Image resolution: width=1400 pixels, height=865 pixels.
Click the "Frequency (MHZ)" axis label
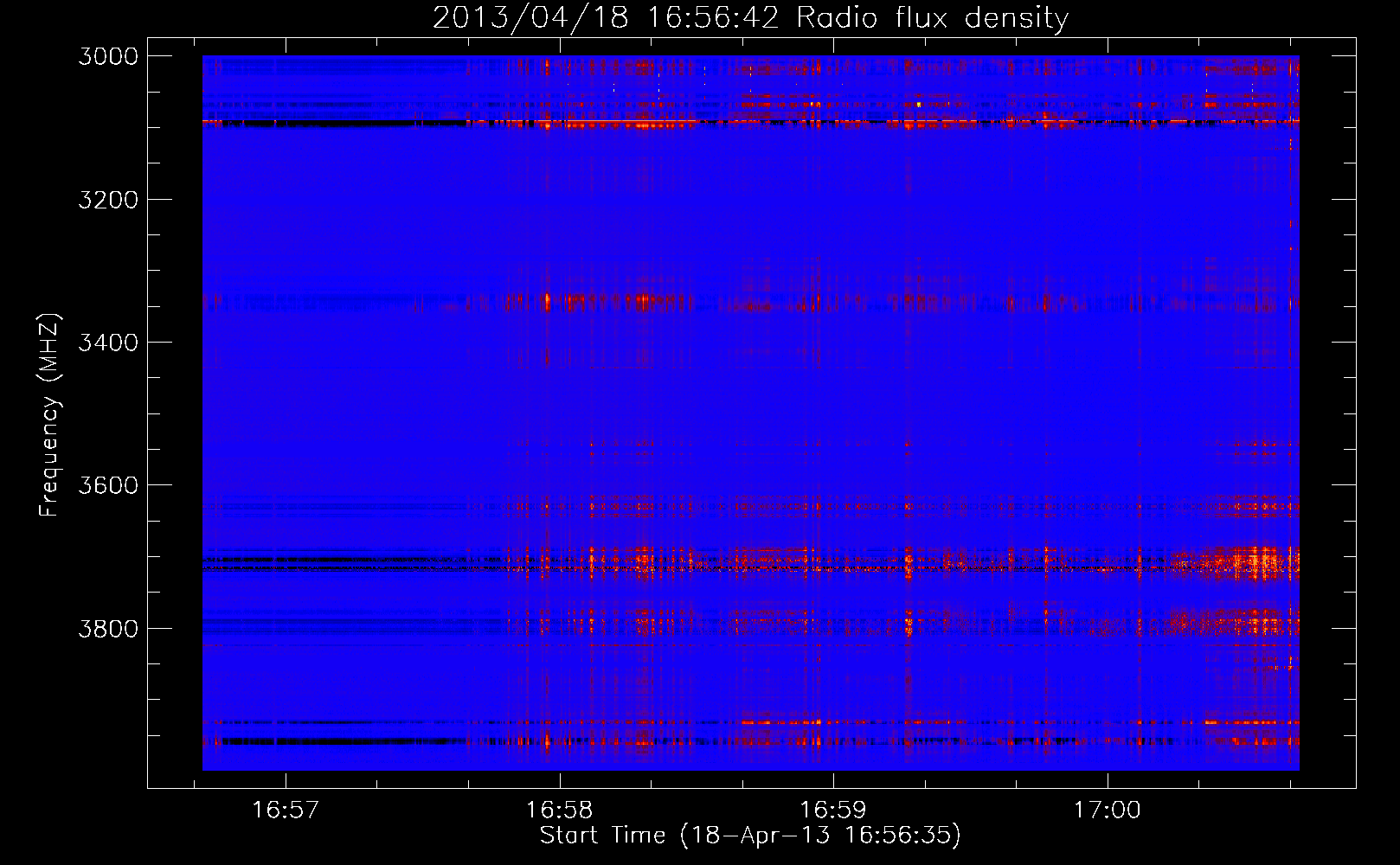49,415
